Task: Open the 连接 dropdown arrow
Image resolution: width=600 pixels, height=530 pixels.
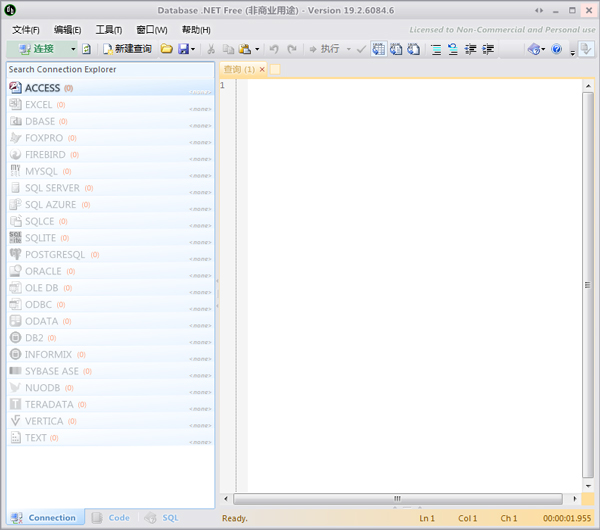Action: pyautogui.click(x=73, y=49)
